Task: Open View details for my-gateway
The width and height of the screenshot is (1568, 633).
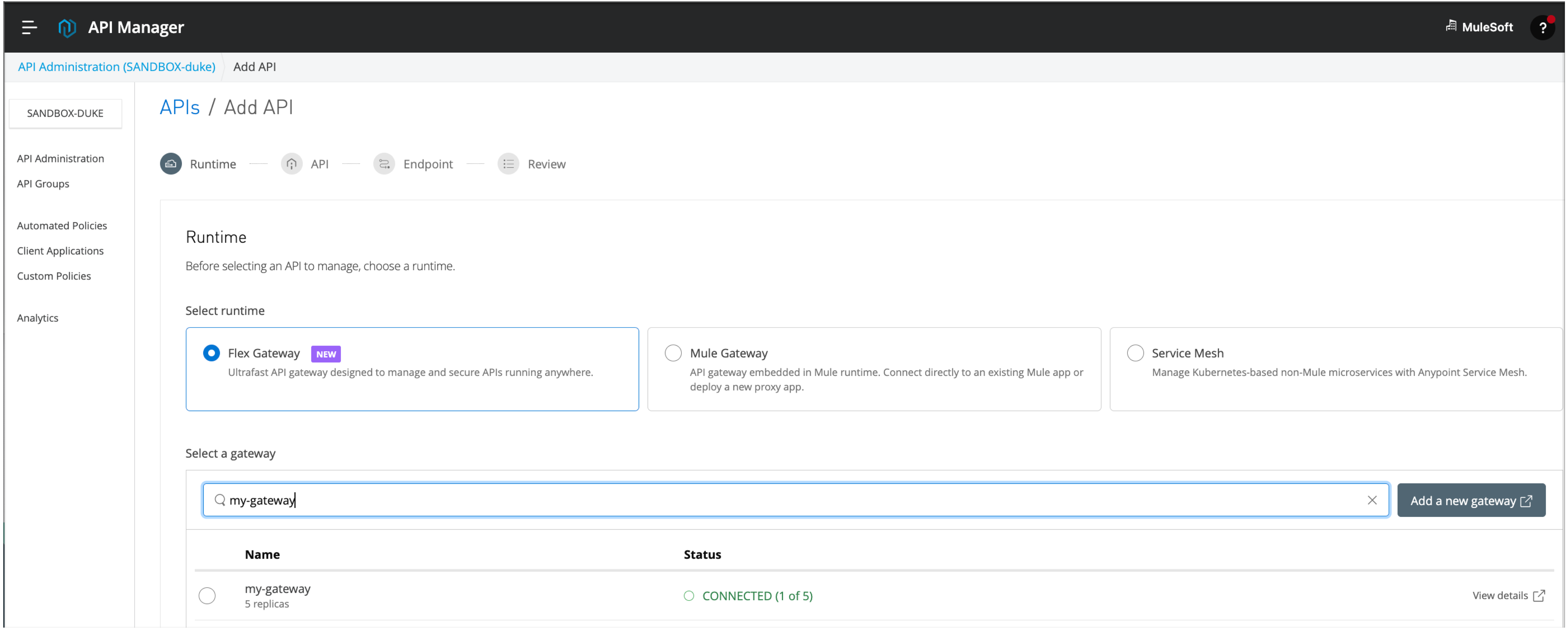Action: click(x=1500, y=595)
